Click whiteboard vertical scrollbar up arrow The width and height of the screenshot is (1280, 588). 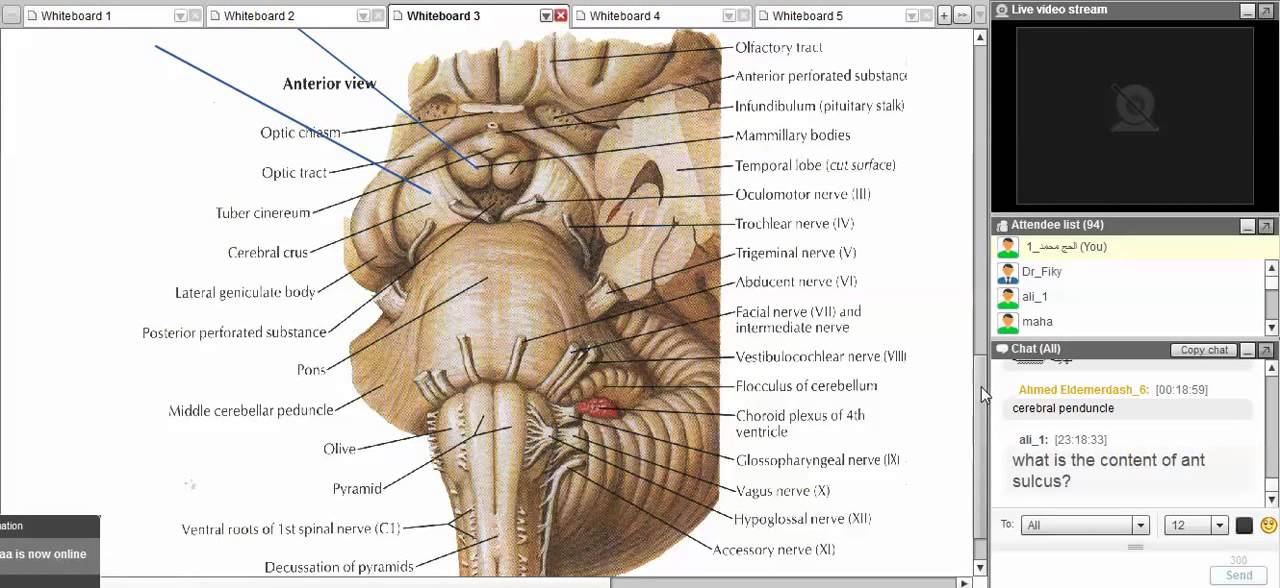pos(980,37)
